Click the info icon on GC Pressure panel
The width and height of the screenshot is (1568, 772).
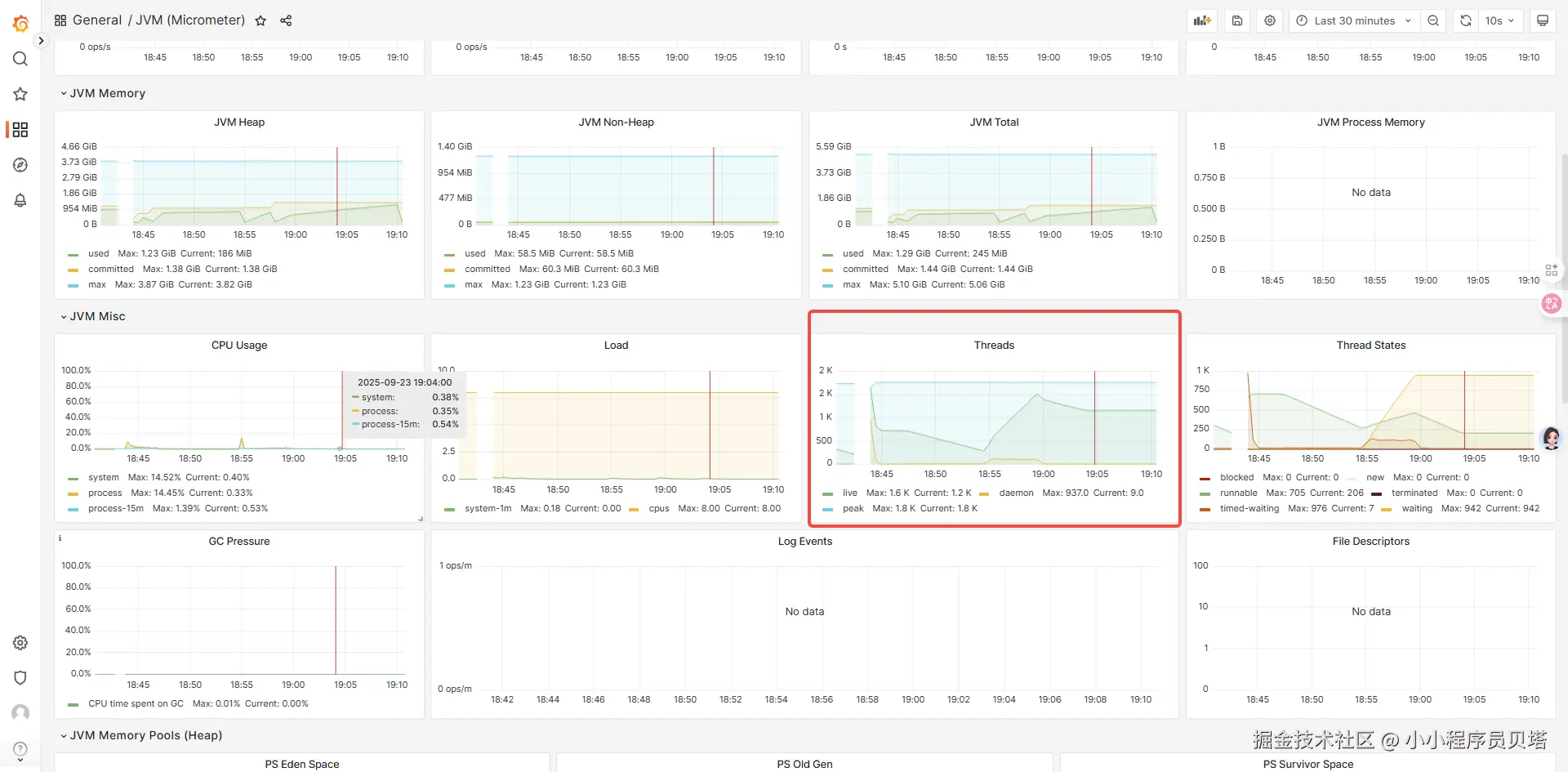click(x=60, y=538)
